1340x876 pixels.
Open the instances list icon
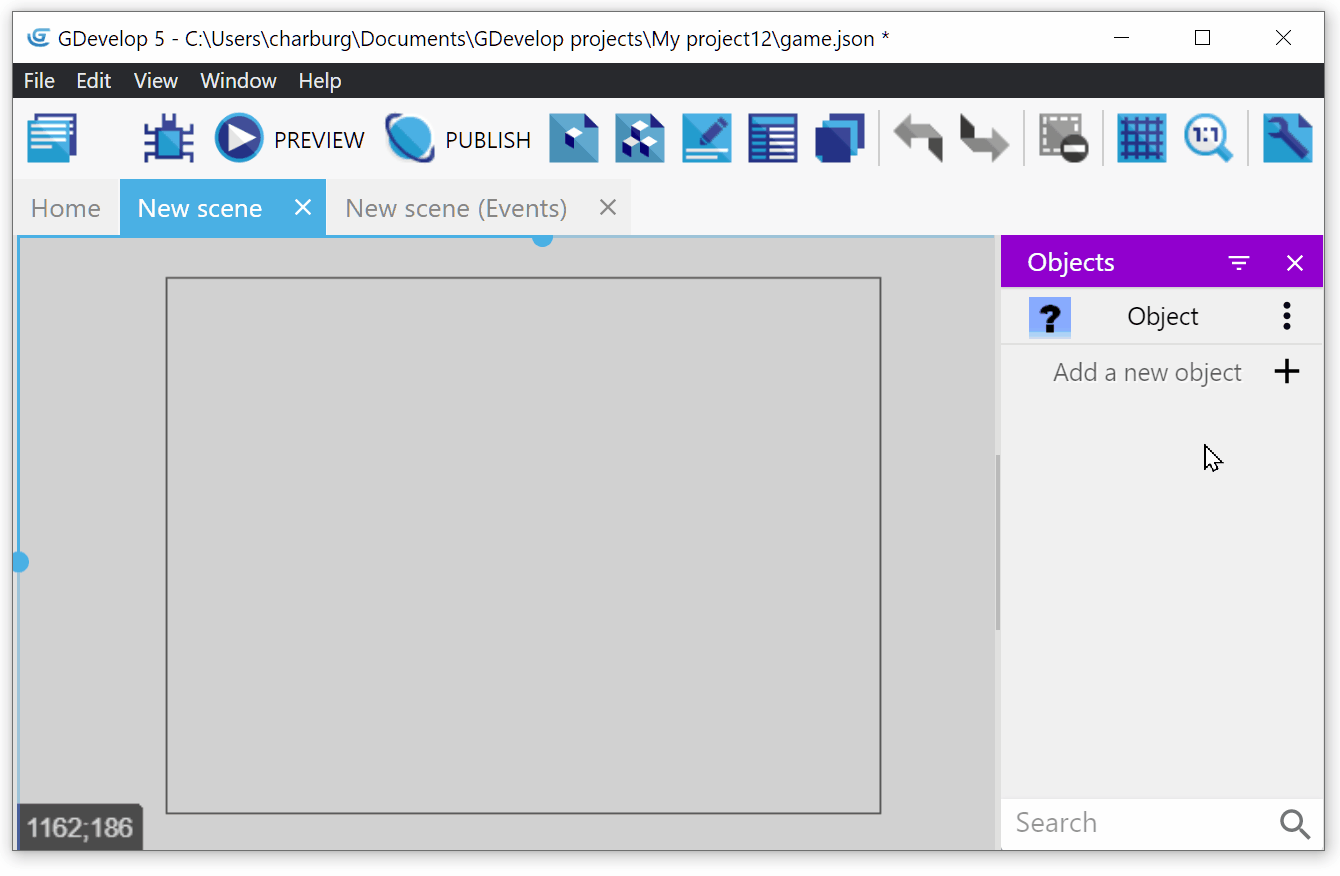tap(773, 139)
